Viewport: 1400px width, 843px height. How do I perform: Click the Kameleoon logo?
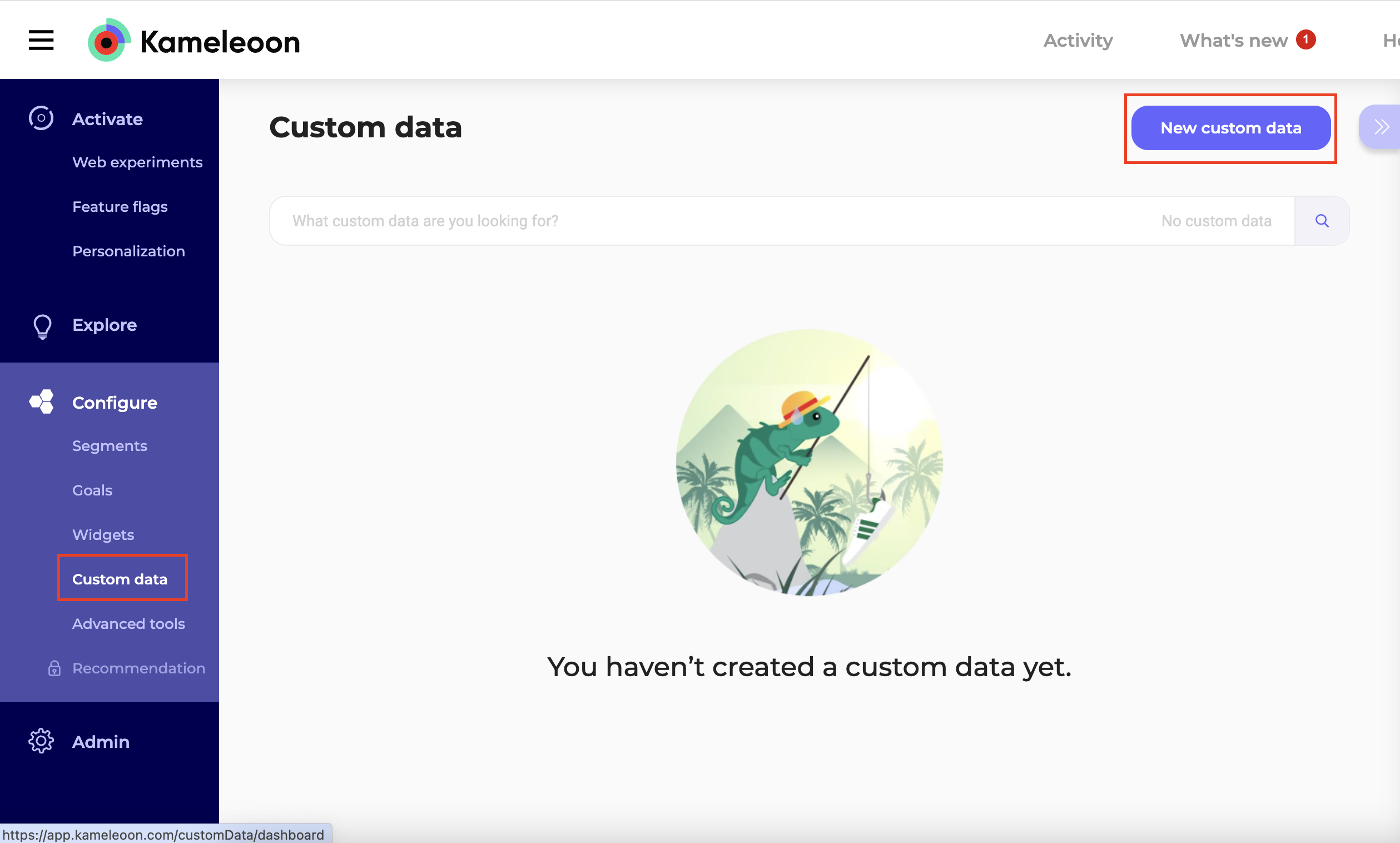click(x=193, y=41)
